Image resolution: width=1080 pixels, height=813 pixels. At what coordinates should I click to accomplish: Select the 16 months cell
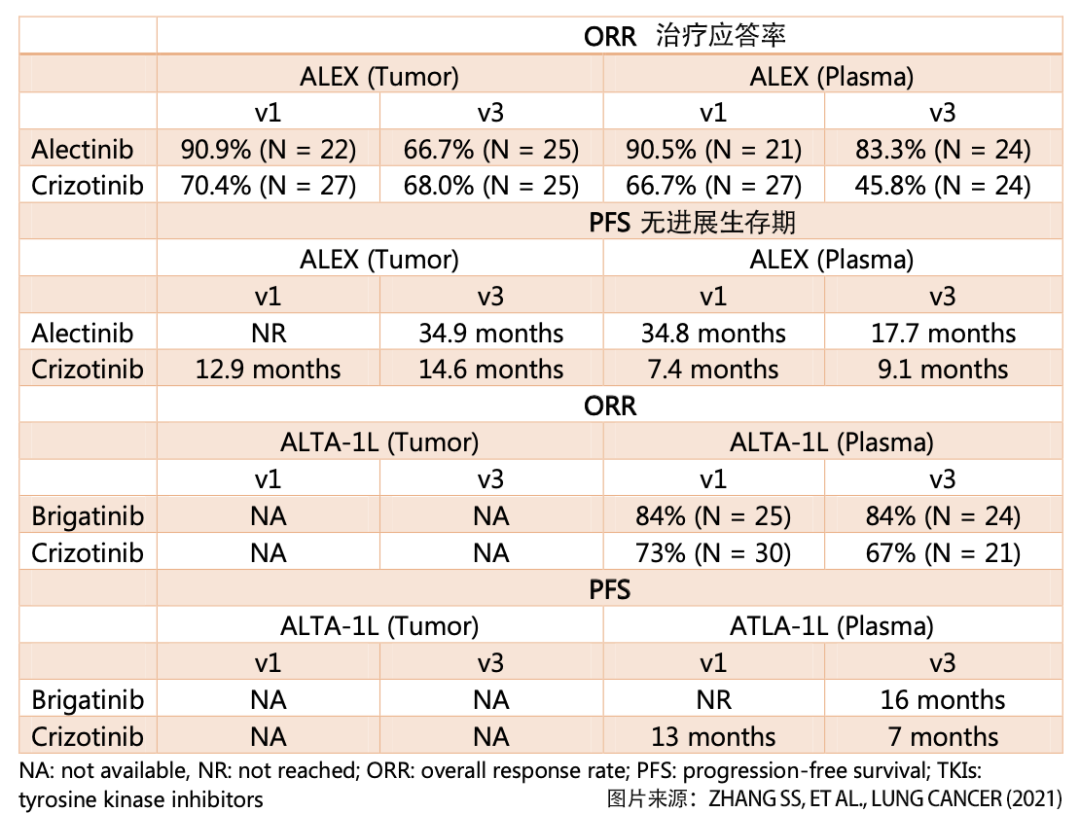[x=942, y=700]
